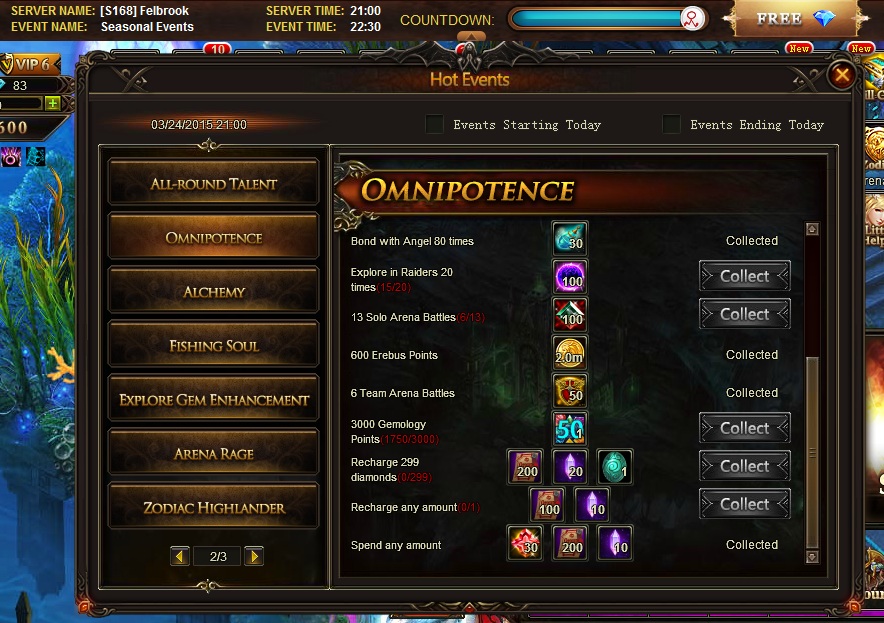Click the FREE diamond banner

click(x=795, y=19)
